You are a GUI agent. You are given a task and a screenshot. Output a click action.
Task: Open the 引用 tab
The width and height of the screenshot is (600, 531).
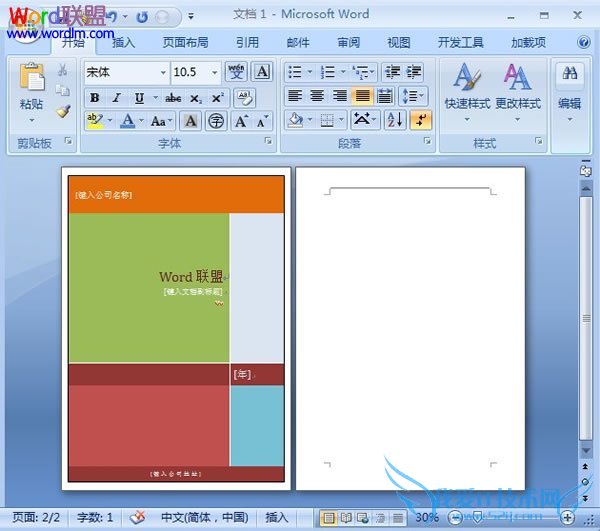(x=247, y=42)
